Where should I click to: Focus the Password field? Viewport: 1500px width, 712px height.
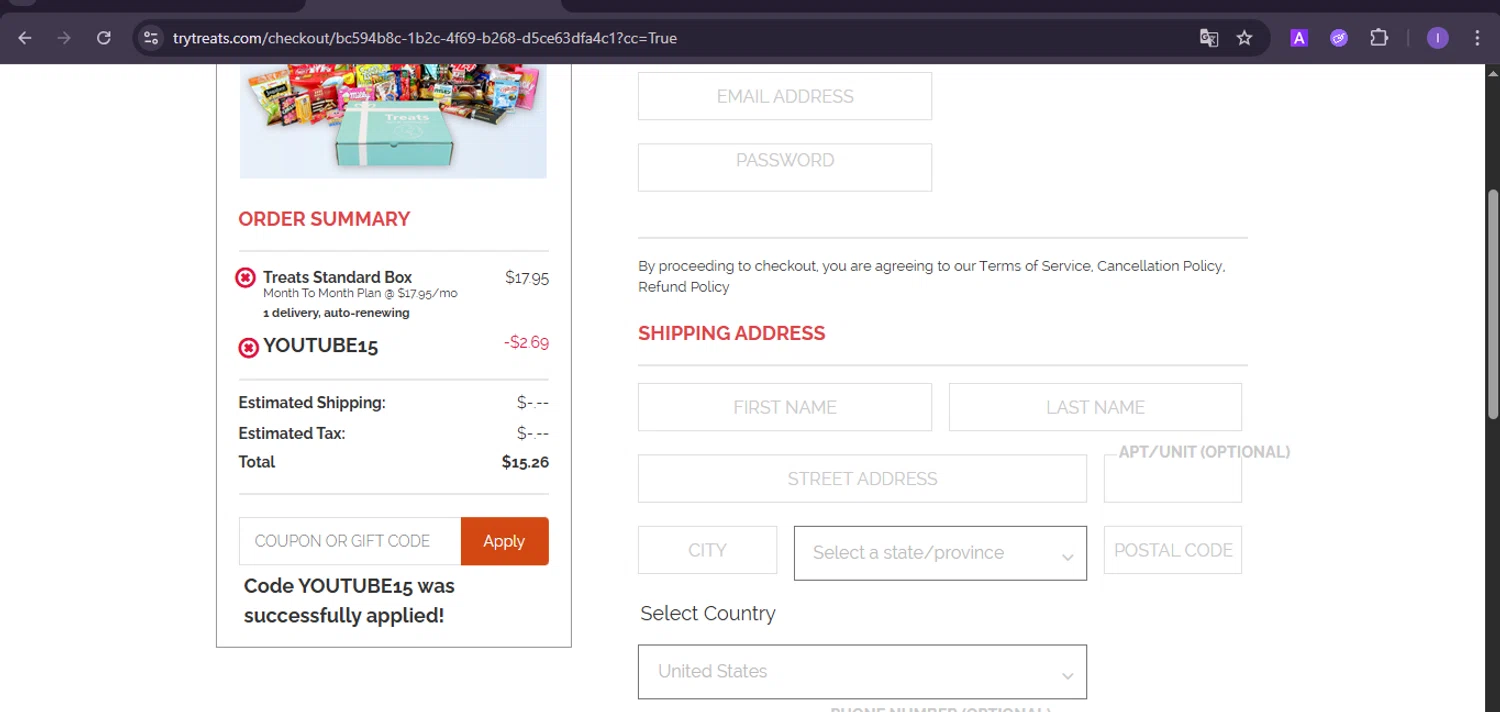coord(785,167)
